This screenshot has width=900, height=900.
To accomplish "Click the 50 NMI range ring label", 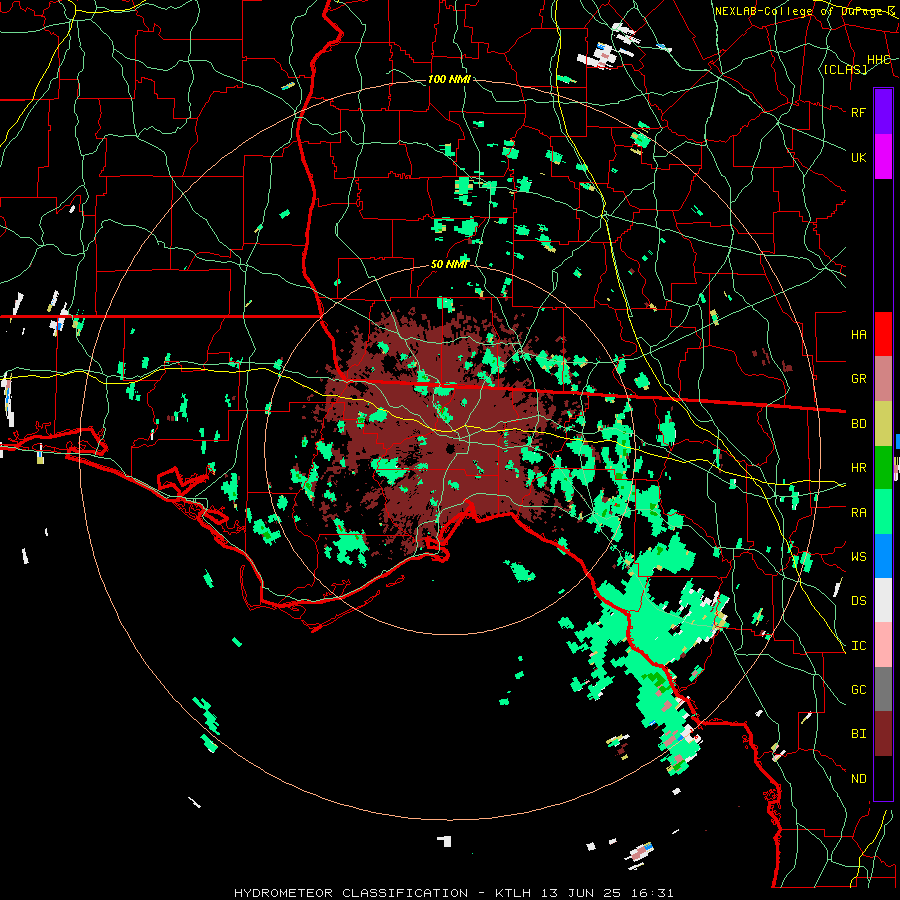I will tap(449, 264).
